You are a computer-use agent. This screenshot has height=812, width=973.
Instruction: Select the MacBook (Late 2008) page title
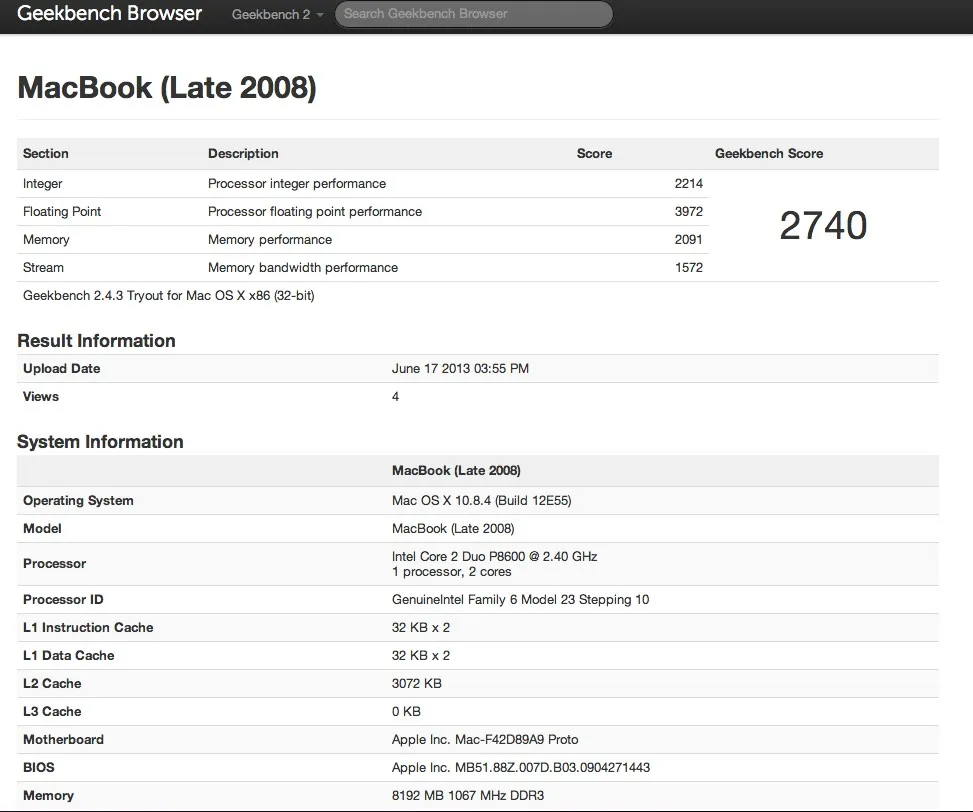(167, 87)
